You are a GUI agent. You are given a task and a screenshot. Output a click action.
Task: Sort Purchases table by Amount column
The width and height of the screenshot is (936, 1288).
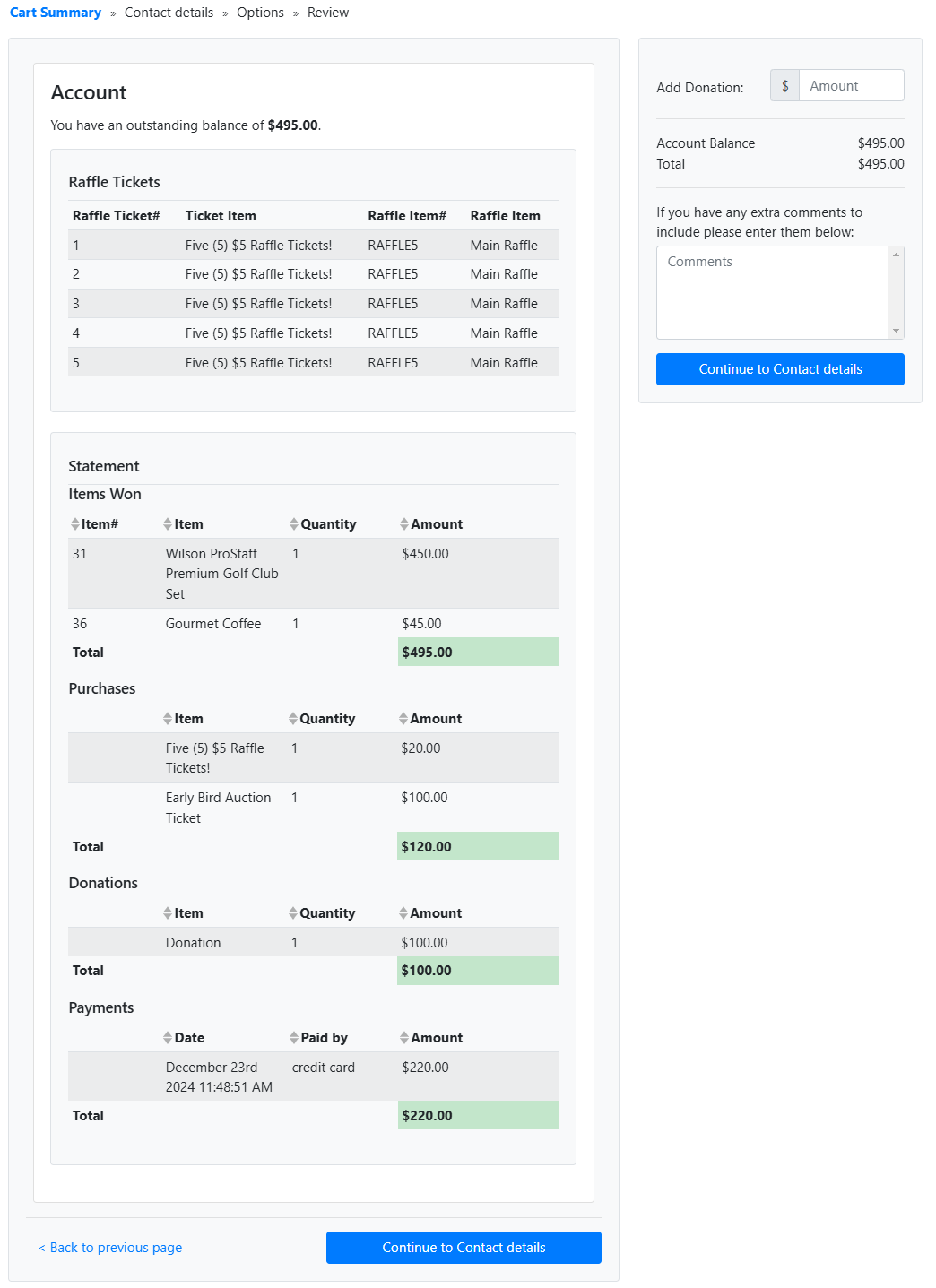point(430,719)
